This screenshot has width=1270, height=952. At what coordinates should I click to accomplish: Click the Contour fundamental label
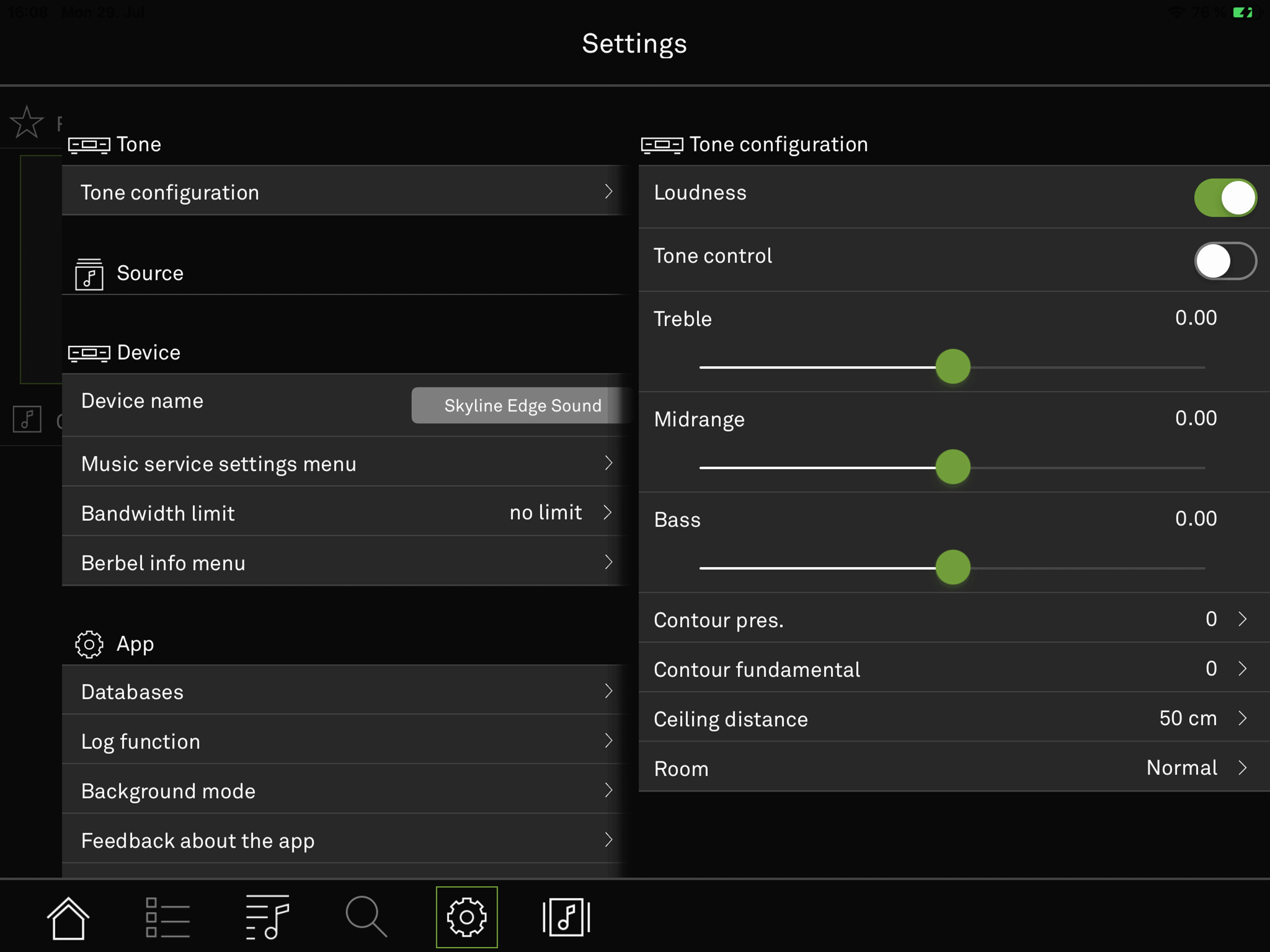[757, 669]
